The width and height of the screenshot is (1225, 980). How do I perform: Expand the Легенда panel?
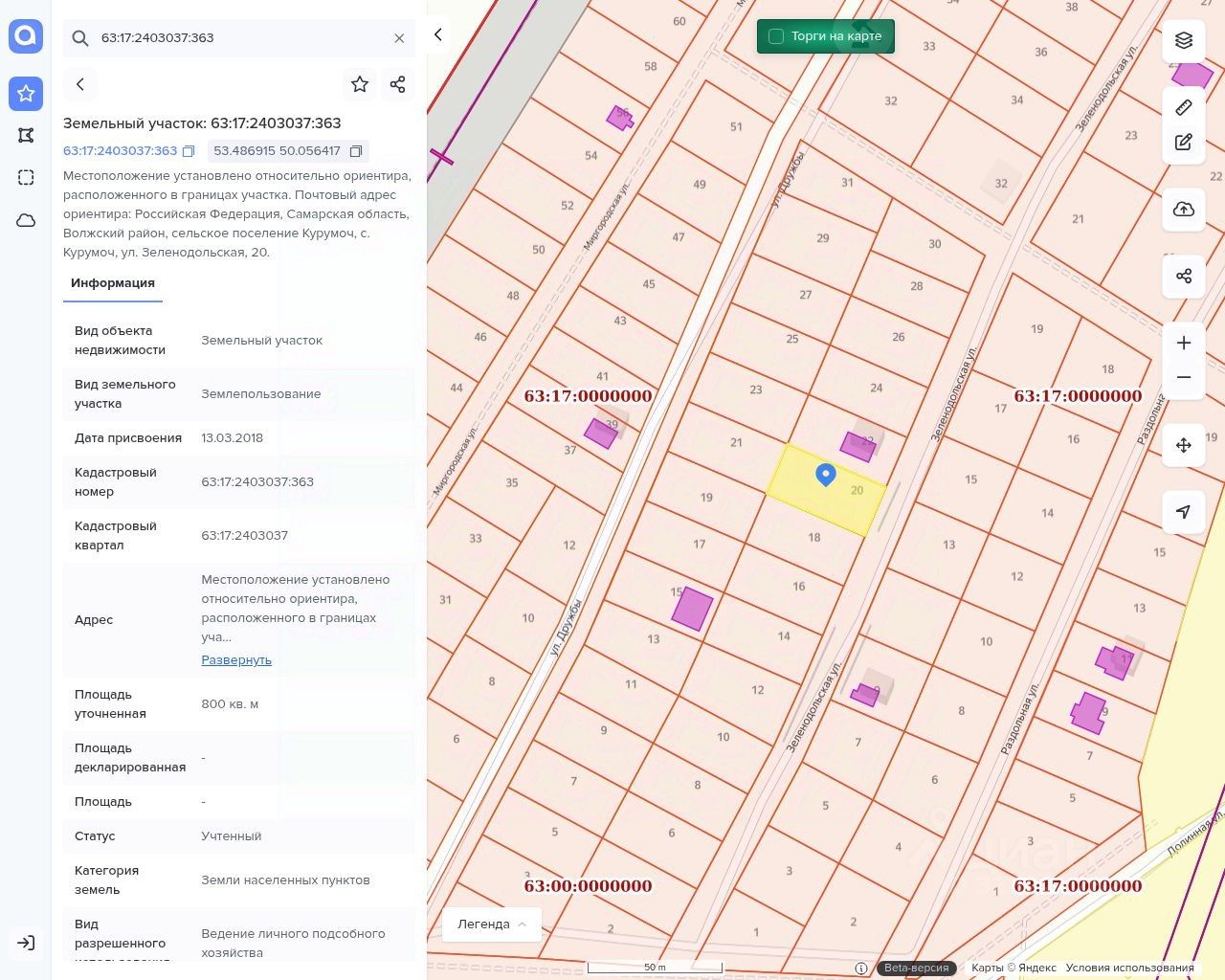492,924
